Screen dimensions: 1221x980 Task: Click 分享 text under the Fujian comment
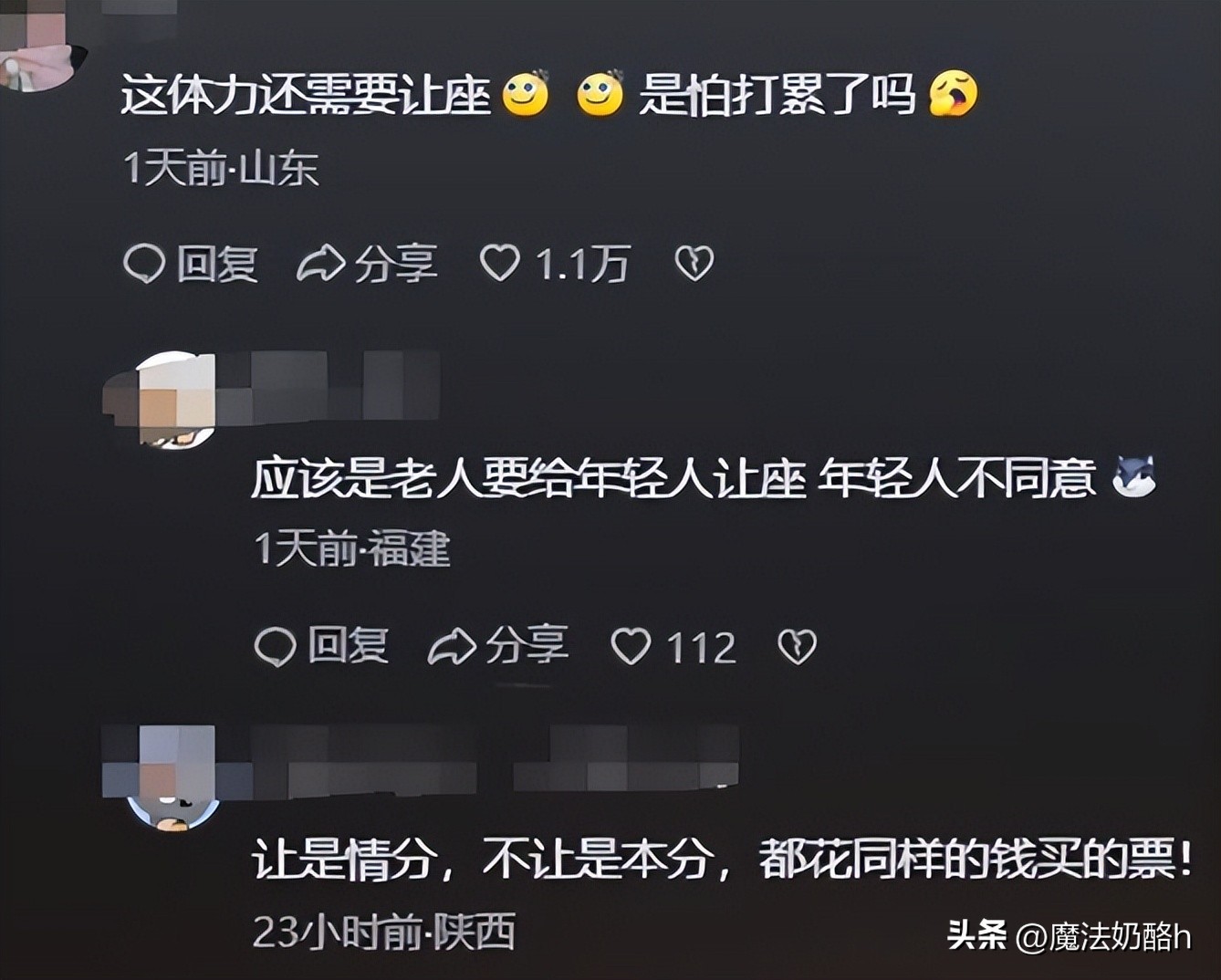(527, 646)
